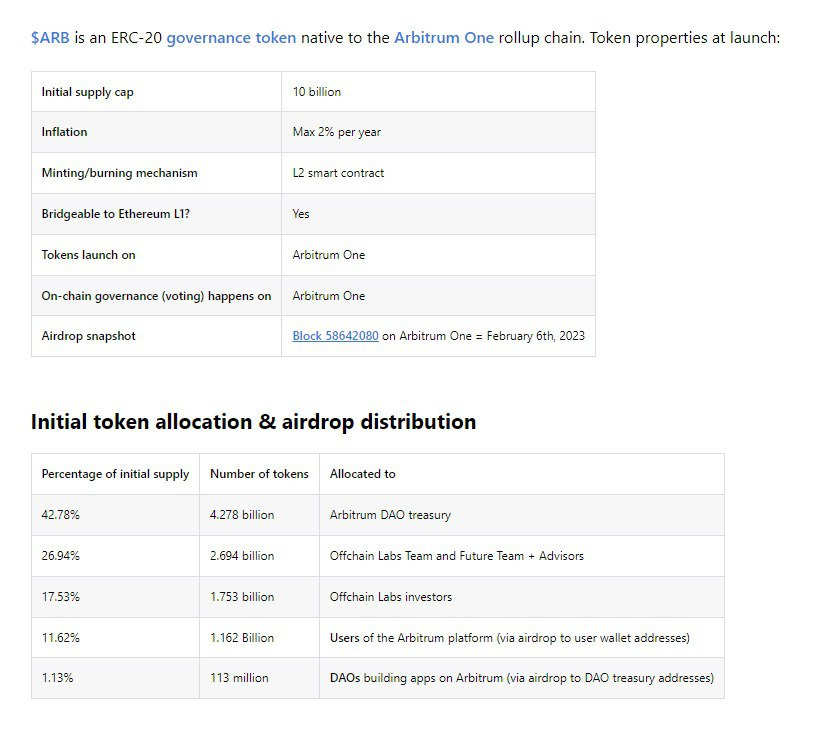Image resolution: width=837 pixels, height=734 pixels.
Task: Click 'Arbitrum One' in Tokens launch row
Action: click(328, 255)
